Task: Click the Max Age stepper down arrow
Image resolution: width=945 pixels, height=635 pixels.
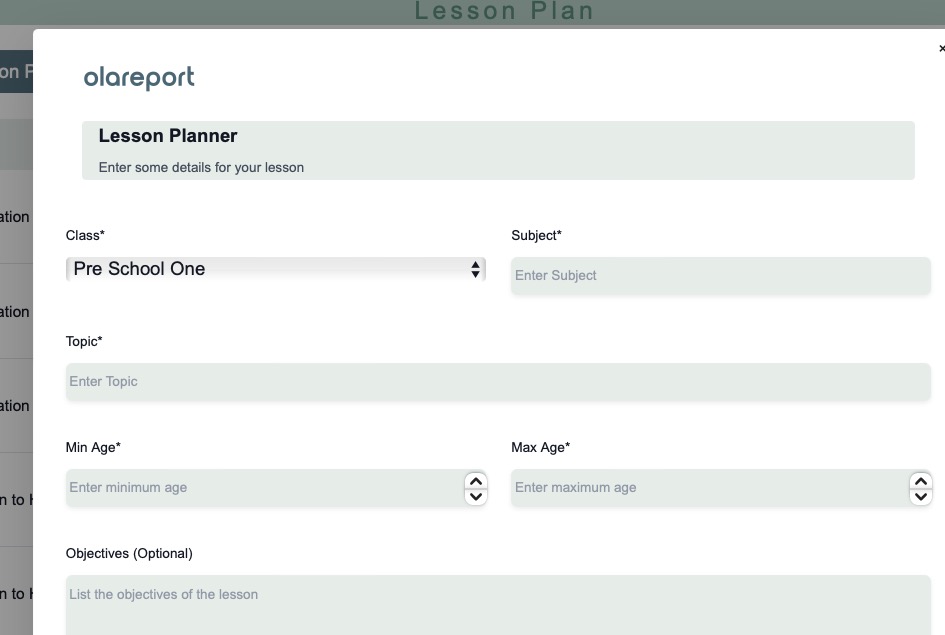Action: click(920, 494)
